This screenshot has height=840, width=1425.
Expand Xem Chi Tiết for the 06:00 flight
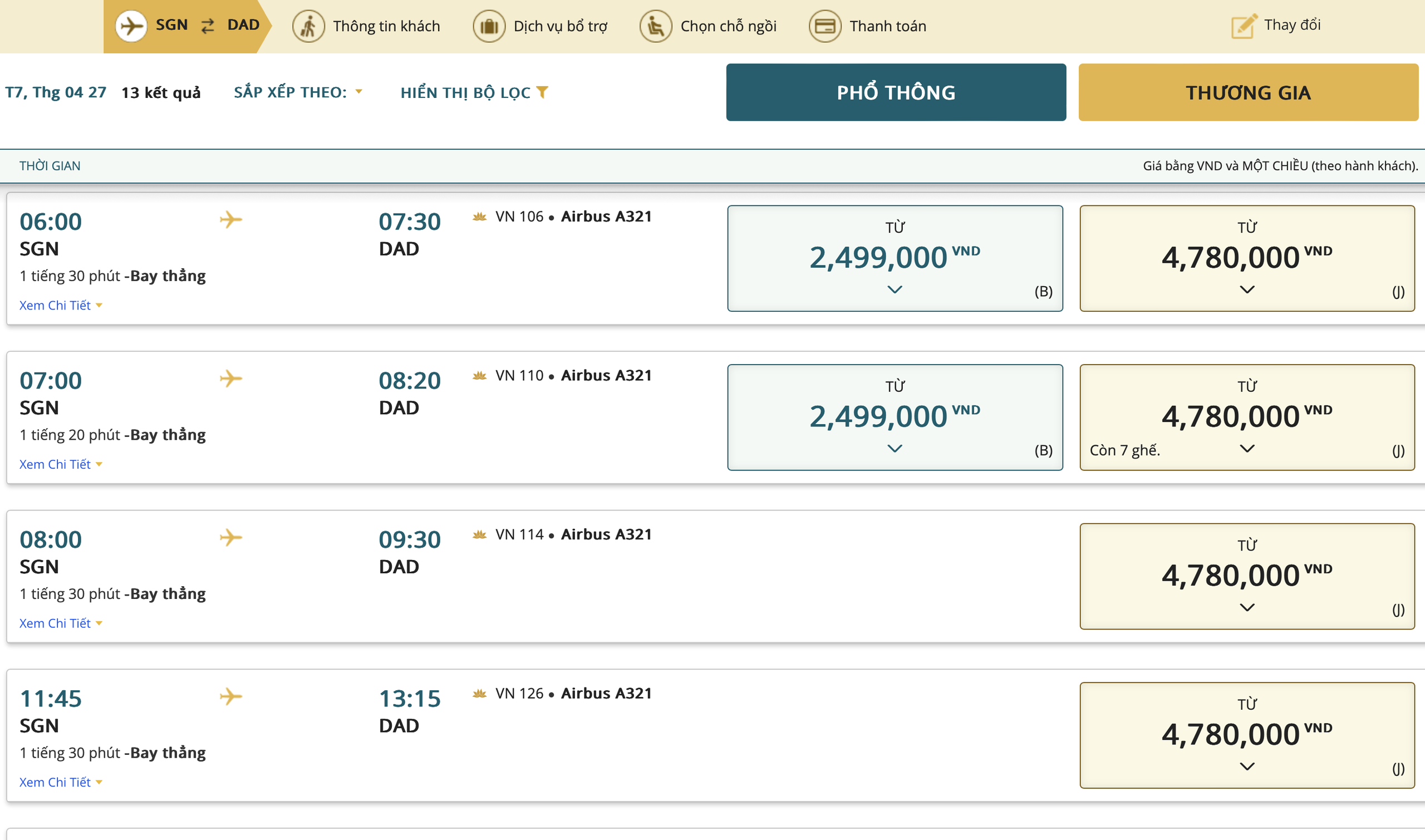[x=61, y=305]
